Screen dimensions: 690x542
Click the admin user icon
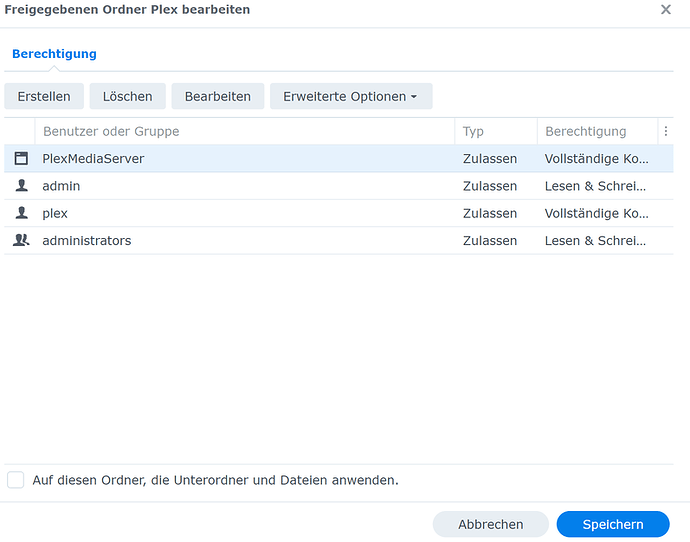point(21,186)
